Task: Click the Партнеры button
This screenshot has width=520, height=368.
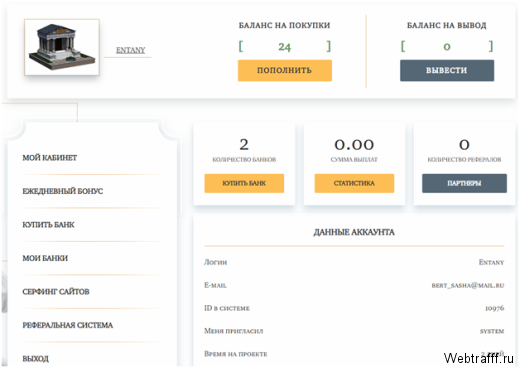Action: pos(464,183)
